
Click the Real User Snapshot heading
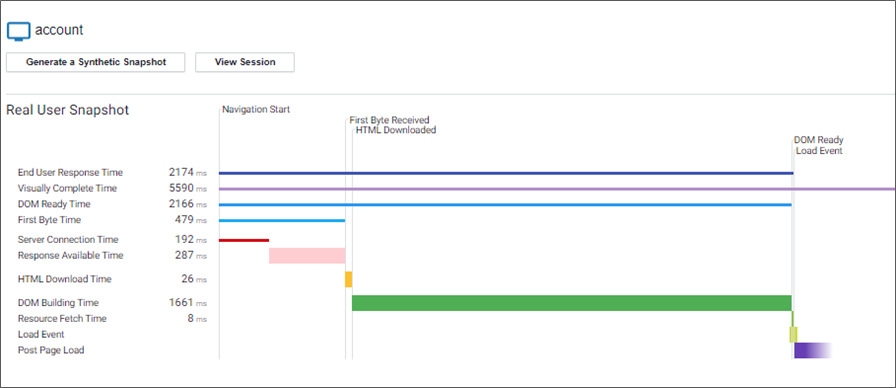pyautogui.click(x=67, y=110)
